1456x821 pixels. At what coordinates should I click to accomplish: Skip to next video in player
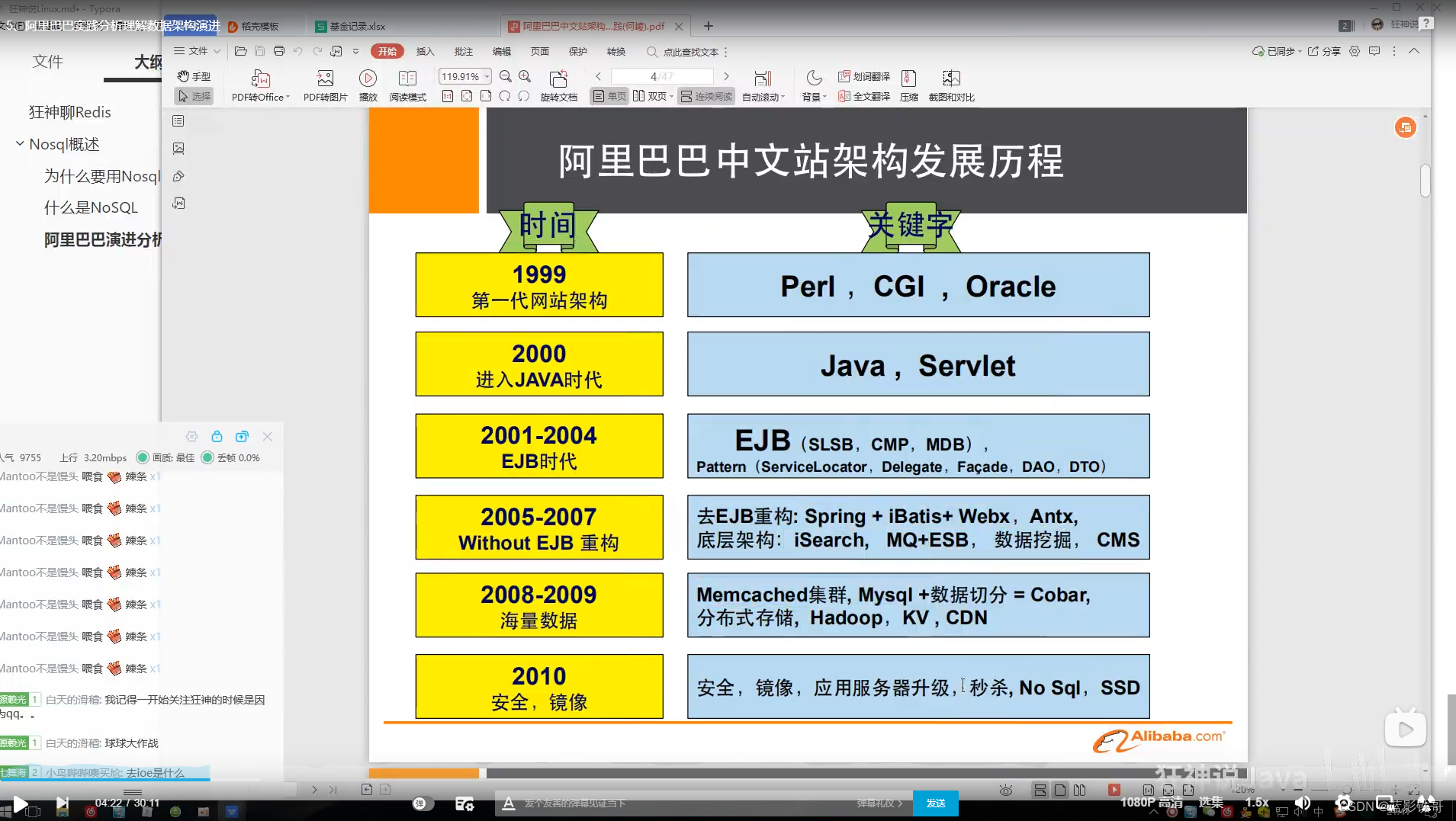coord(63,803)
